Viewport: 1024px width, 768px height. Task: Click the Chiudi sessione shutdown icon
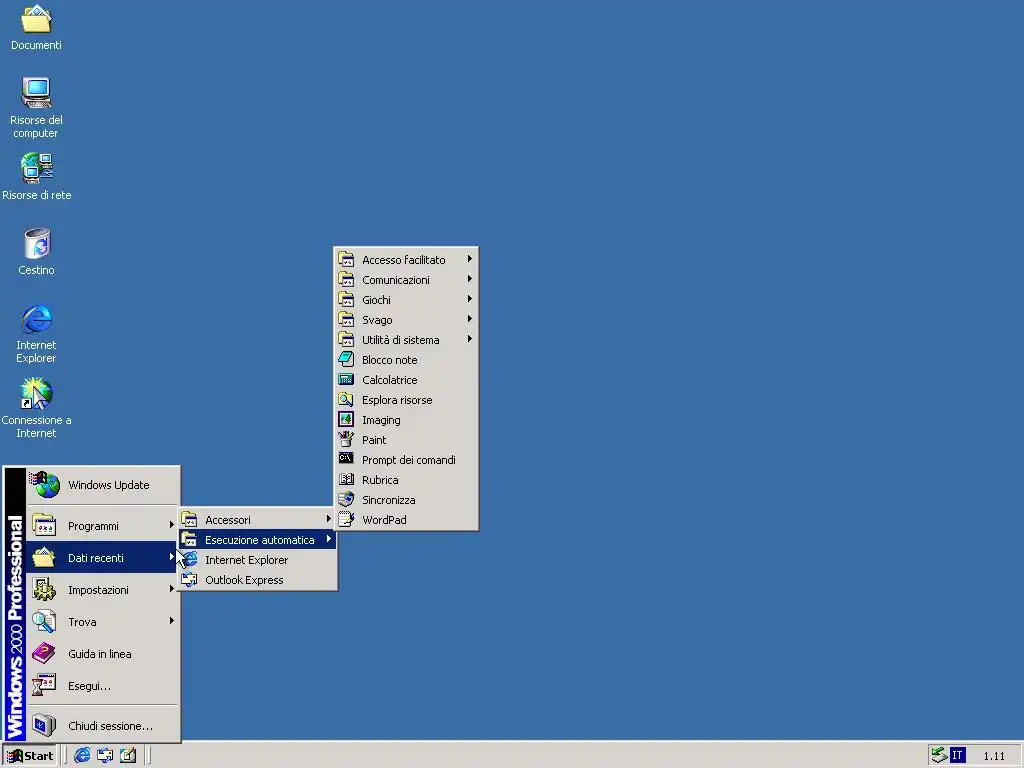click(x=44, y=725)
